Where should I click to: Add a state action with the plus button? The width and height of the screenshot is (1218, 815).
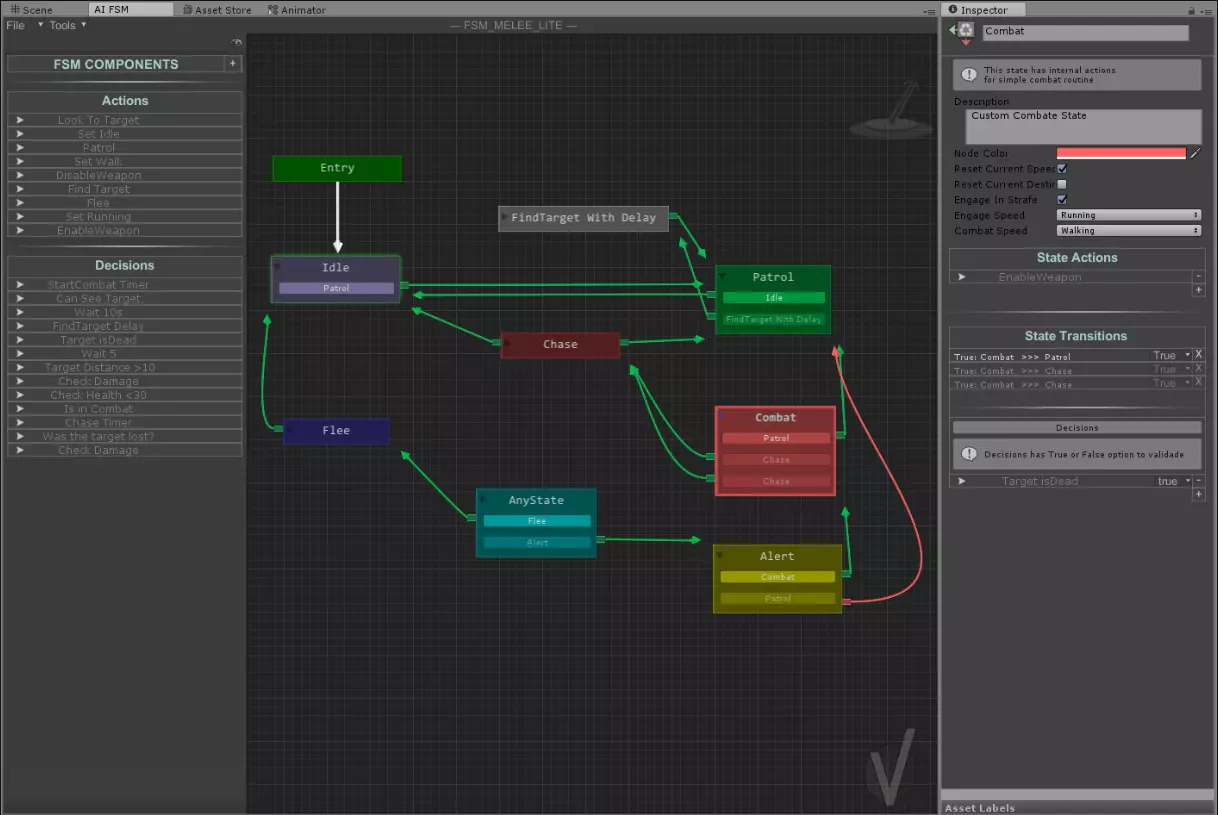1198,290
